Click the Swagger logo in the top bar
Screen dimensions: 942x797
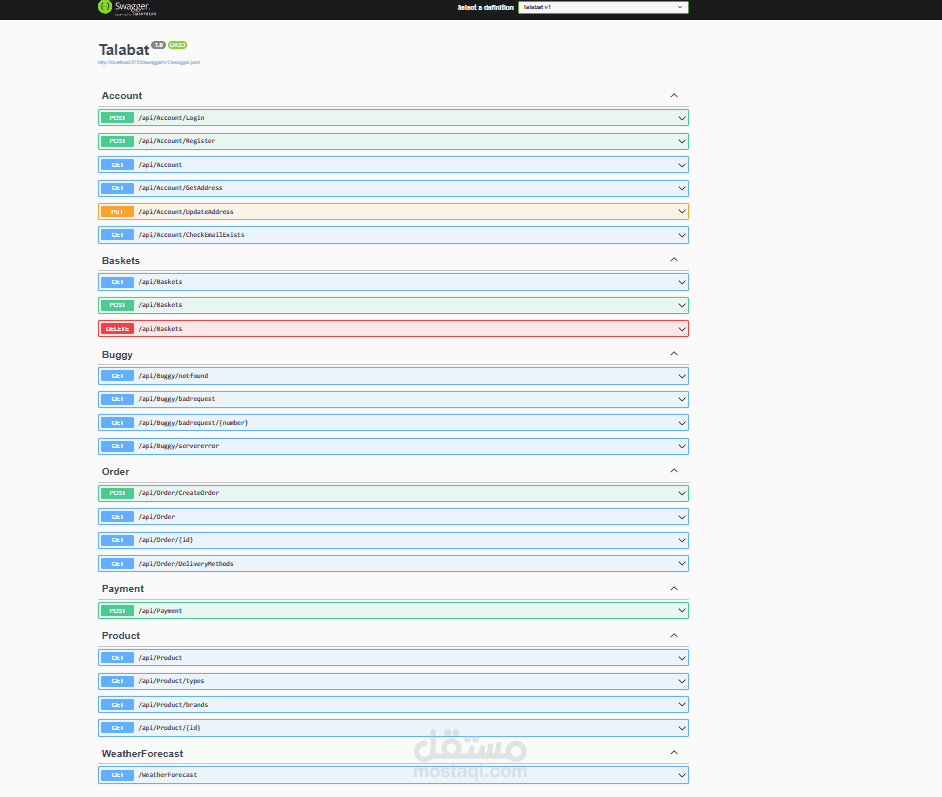(x=128, y=8)
